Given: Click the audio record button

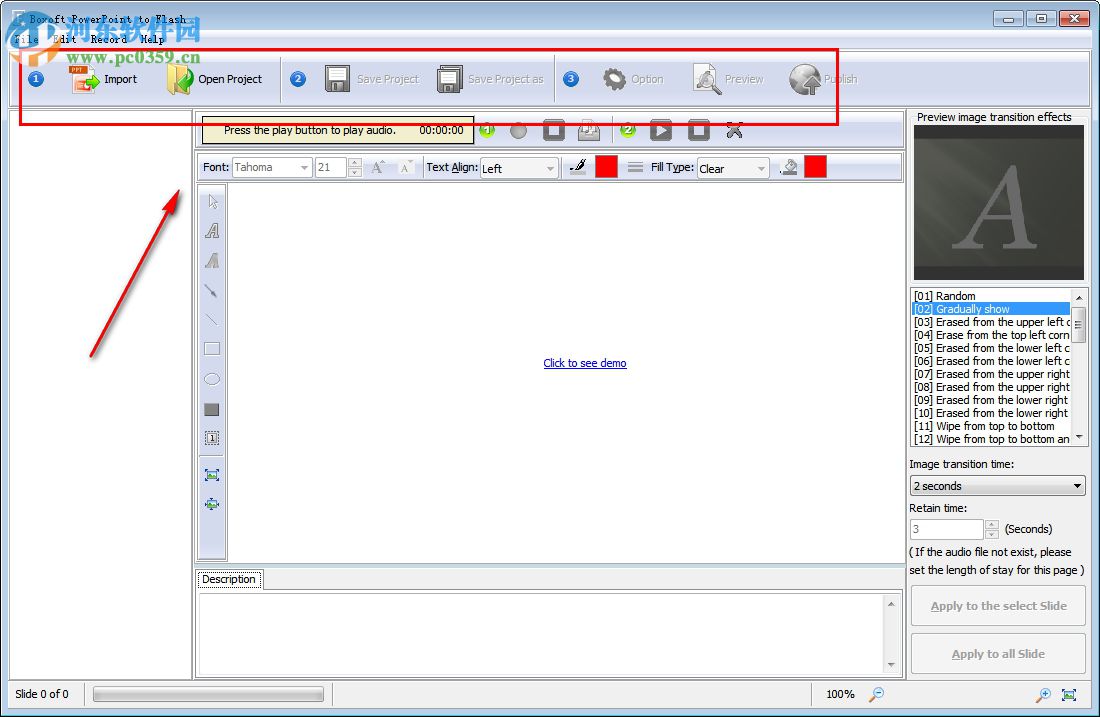Looking at the screenshot, I should 520,129.
